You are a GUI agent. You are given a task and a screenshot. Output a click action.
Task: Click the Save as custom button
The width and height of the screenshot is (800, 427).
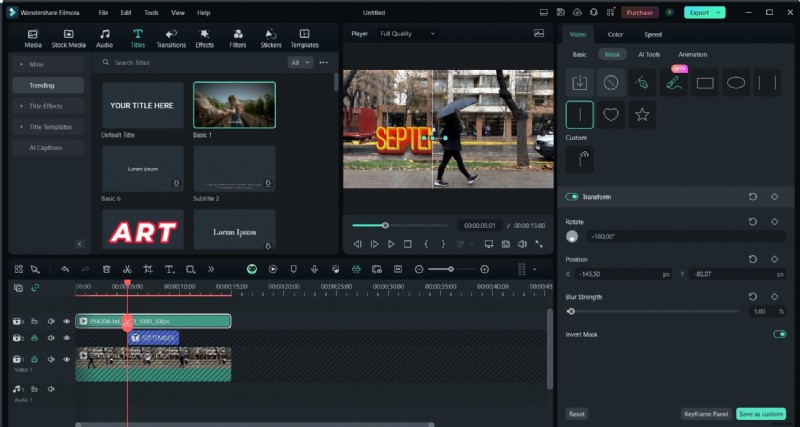click(761, 413)
